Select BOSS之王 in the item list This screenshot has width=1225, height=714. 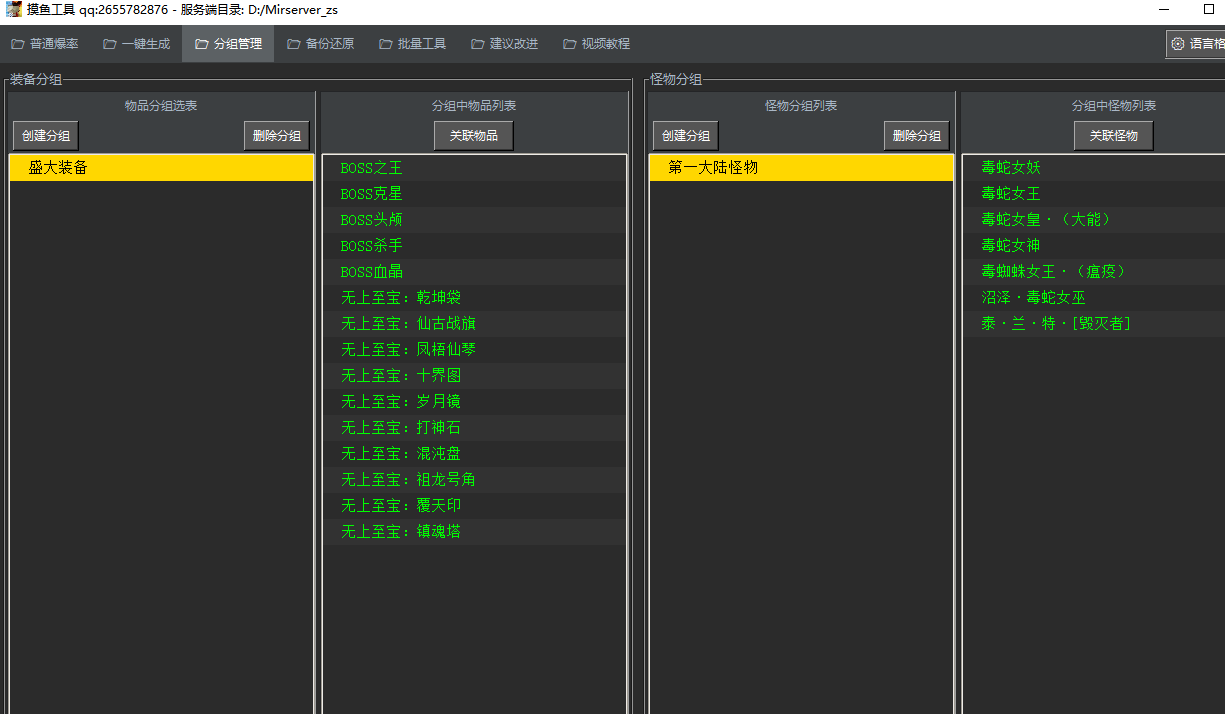tap(371, 168)
